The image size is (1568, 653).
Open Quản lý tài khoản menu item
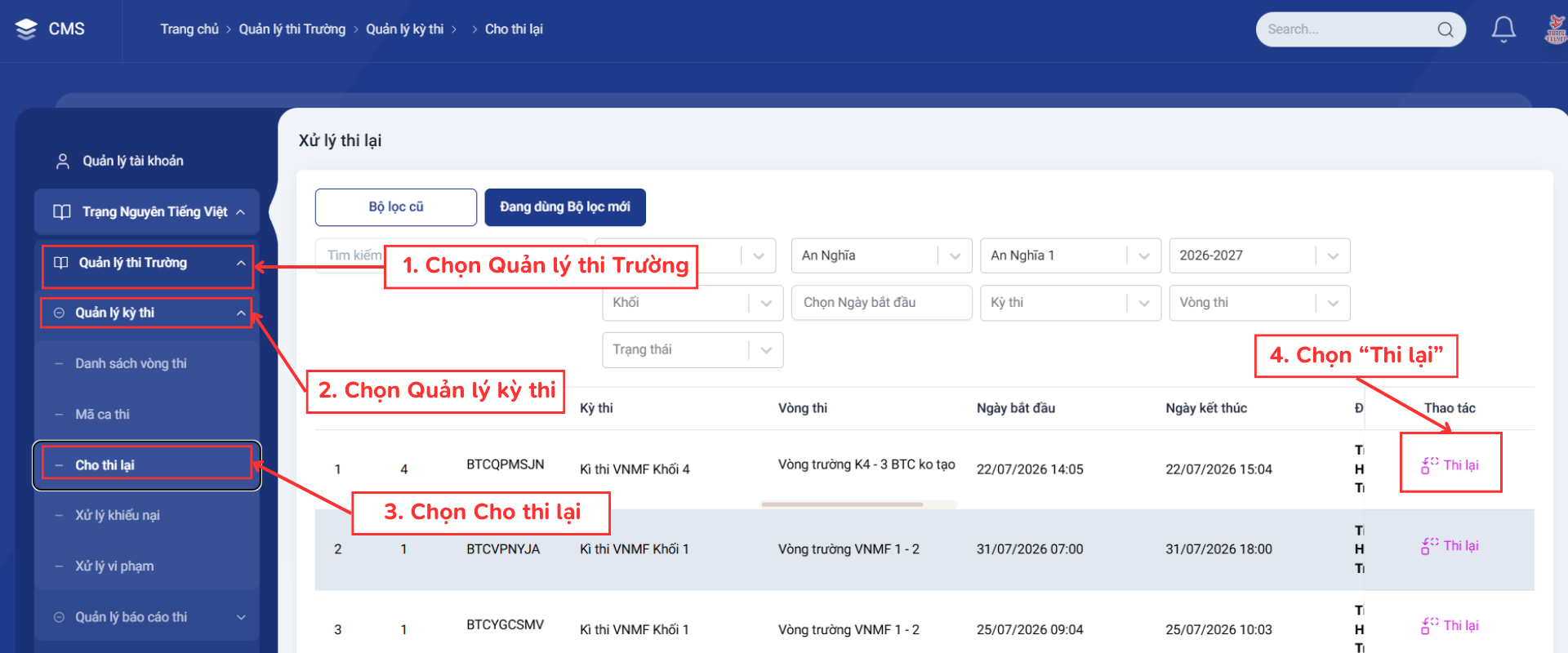[147, 162]
